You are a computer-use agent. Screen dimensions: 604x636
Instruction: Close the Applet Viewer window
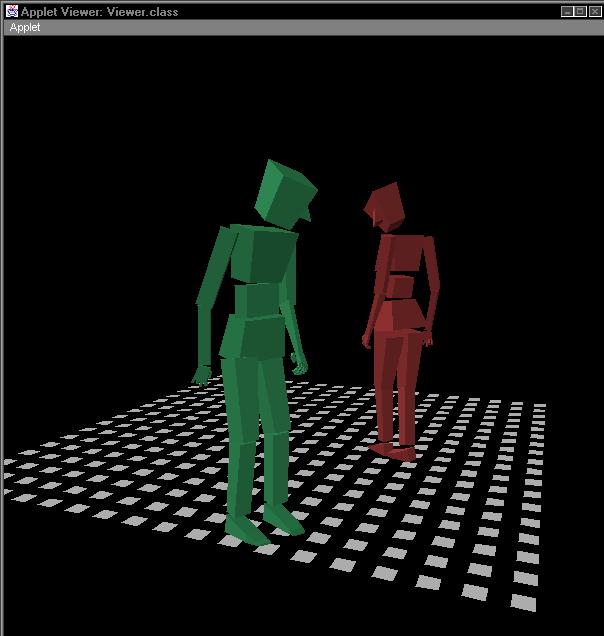tap(593, 11)
